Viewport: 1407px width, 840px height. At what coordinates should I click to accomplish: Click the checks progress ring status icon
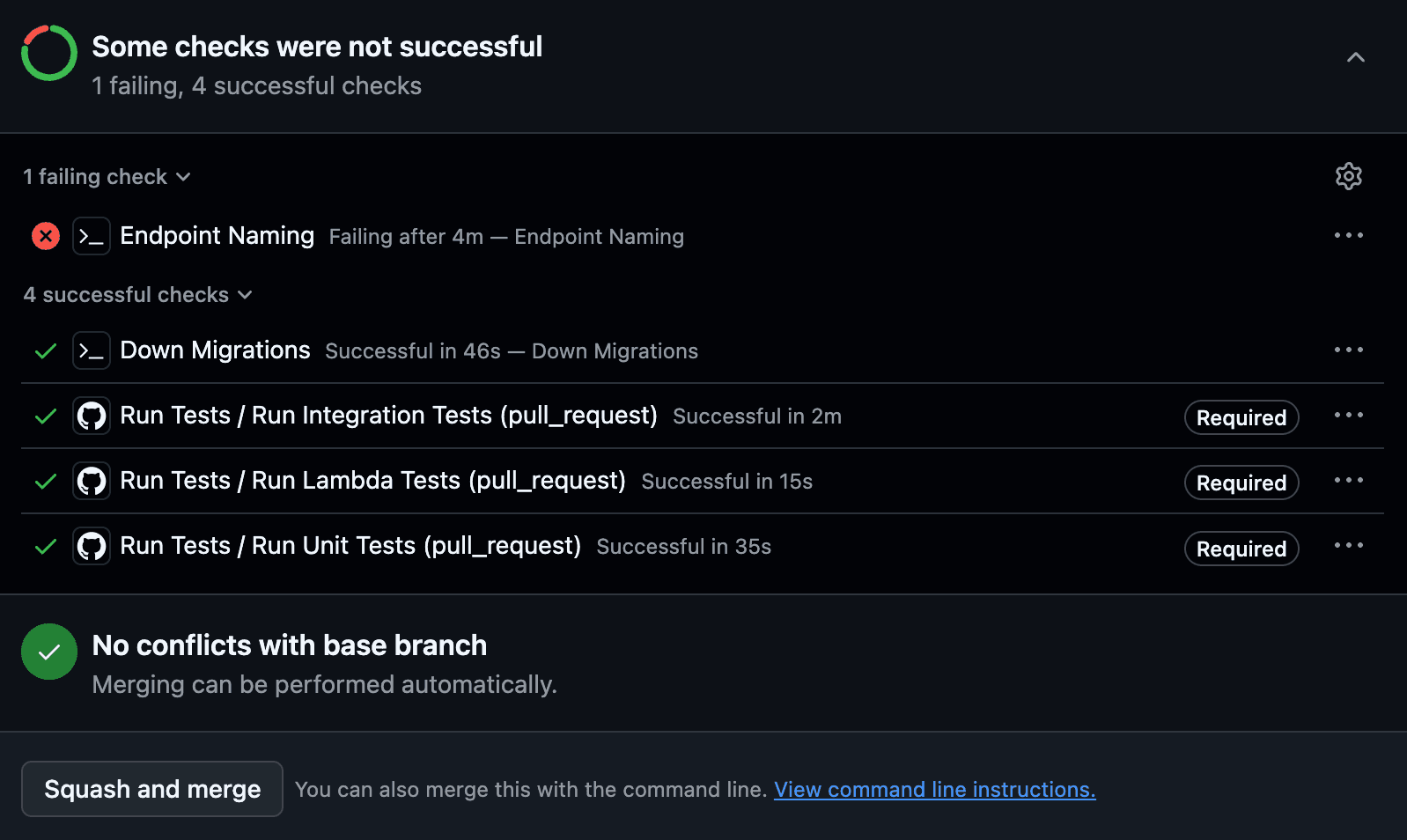click(49, 53)
